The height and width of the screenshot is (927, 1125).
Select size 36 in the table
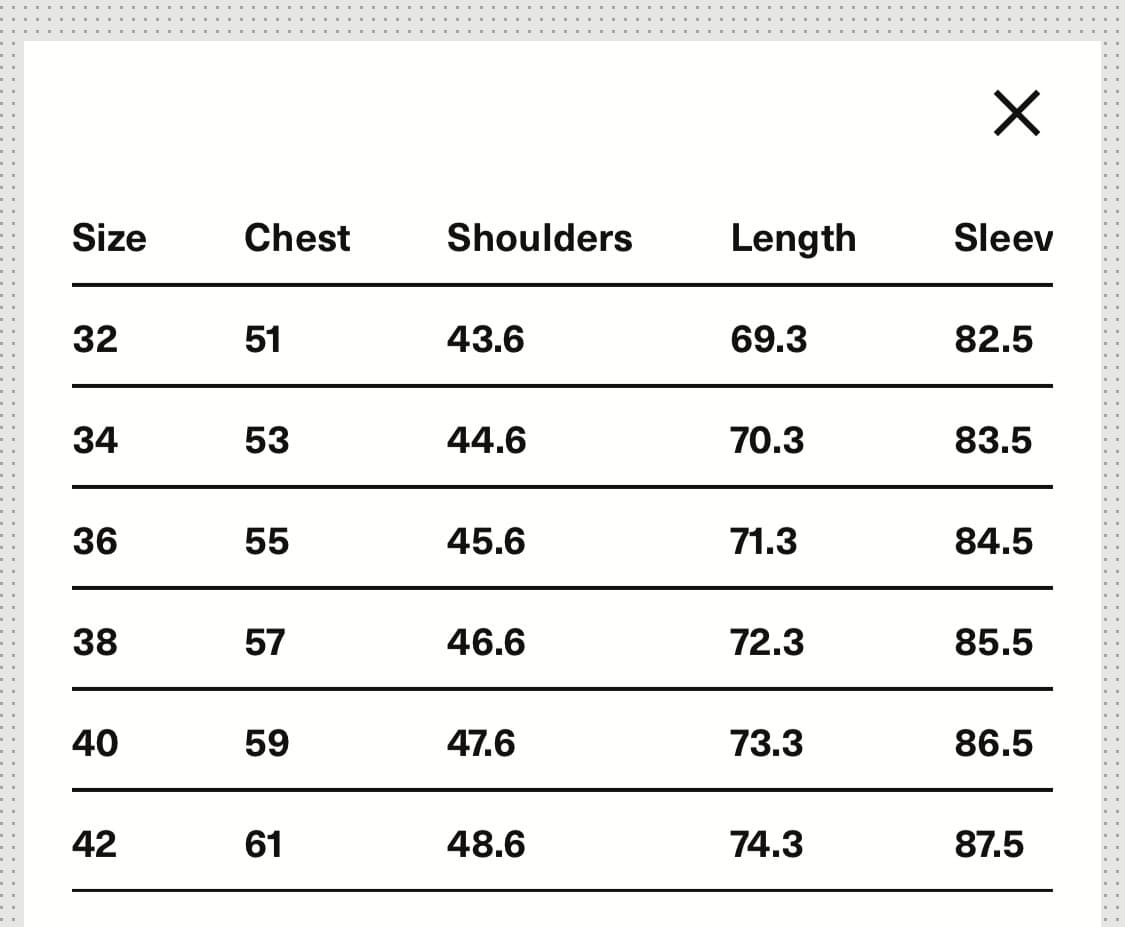(95, 541)
